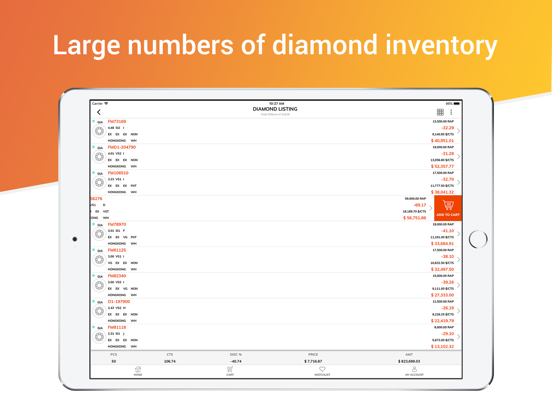Click the discount value -32.29
This screenshot has width=552, height=414.
tap(448, 128)
